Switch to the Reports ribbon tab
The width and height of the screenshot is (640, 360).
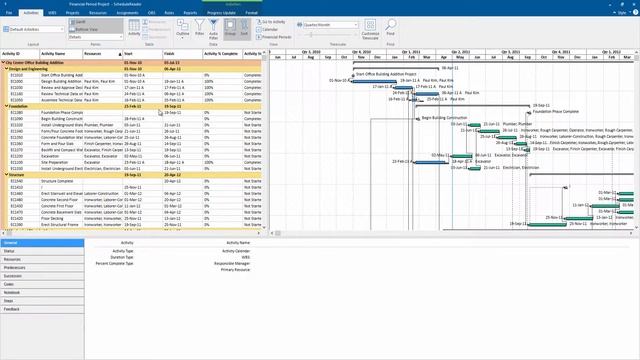click(190, 13)
